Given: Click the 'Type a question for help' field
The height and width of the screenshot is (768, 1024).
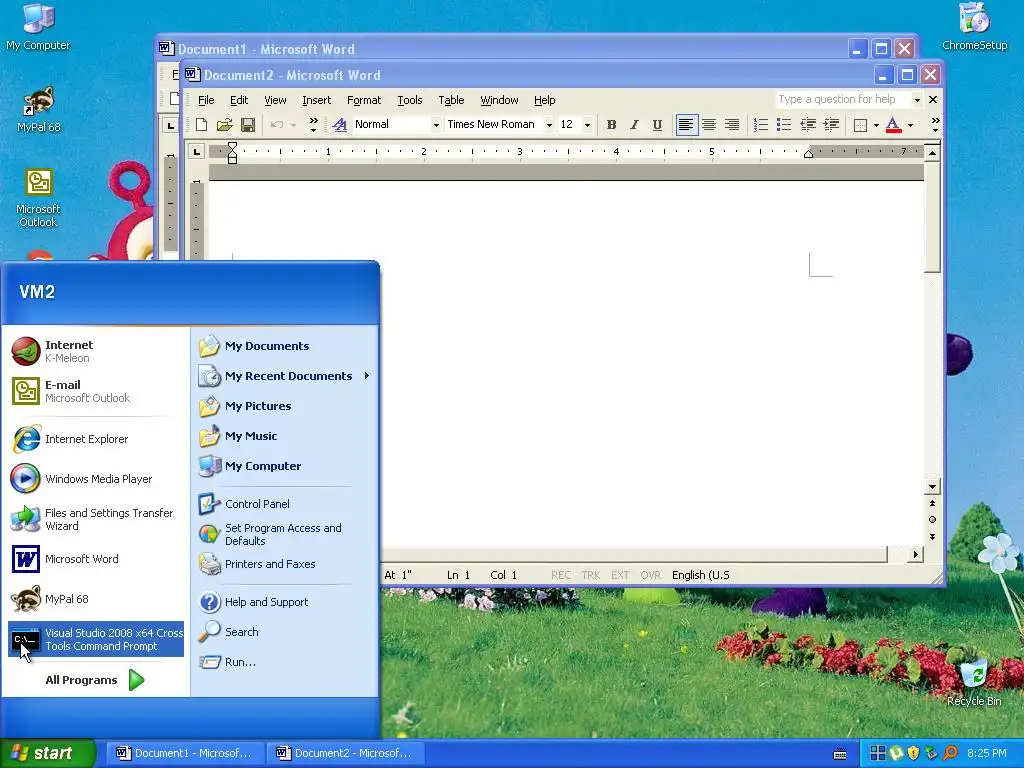Looking at the screenshot, I should 842,100.
